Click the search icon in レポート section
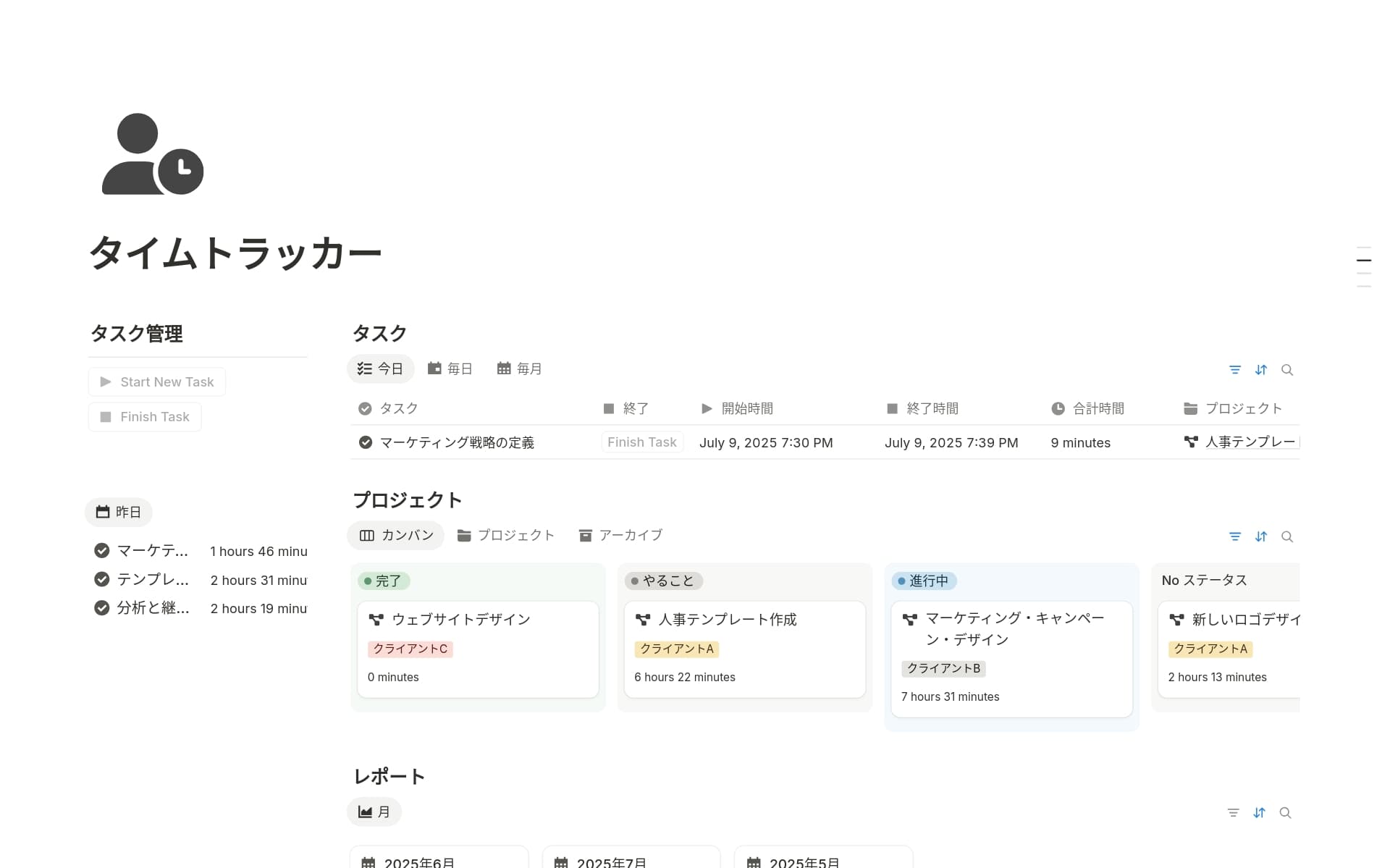This screenshot has height=868, width=1390. point(1285,813)
